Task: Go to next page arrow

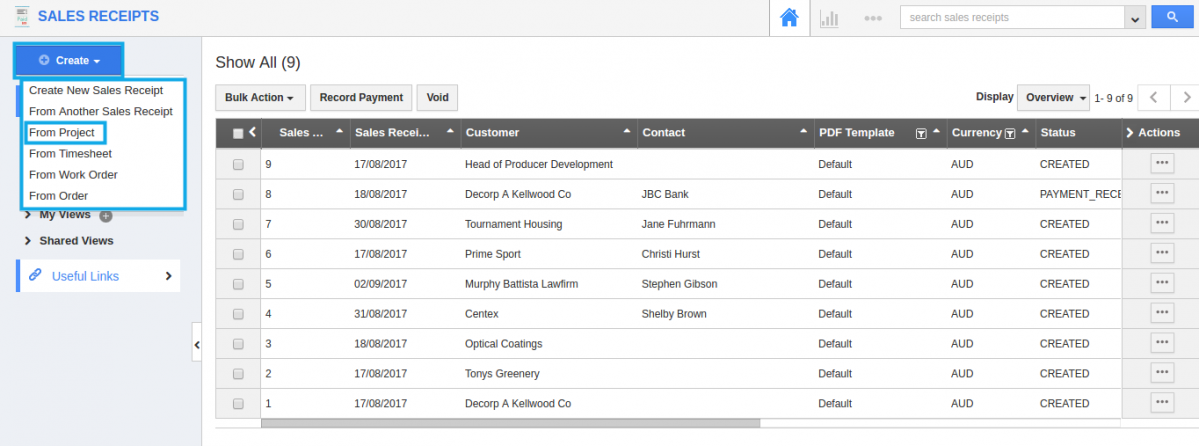Action: coord(1187,97)
